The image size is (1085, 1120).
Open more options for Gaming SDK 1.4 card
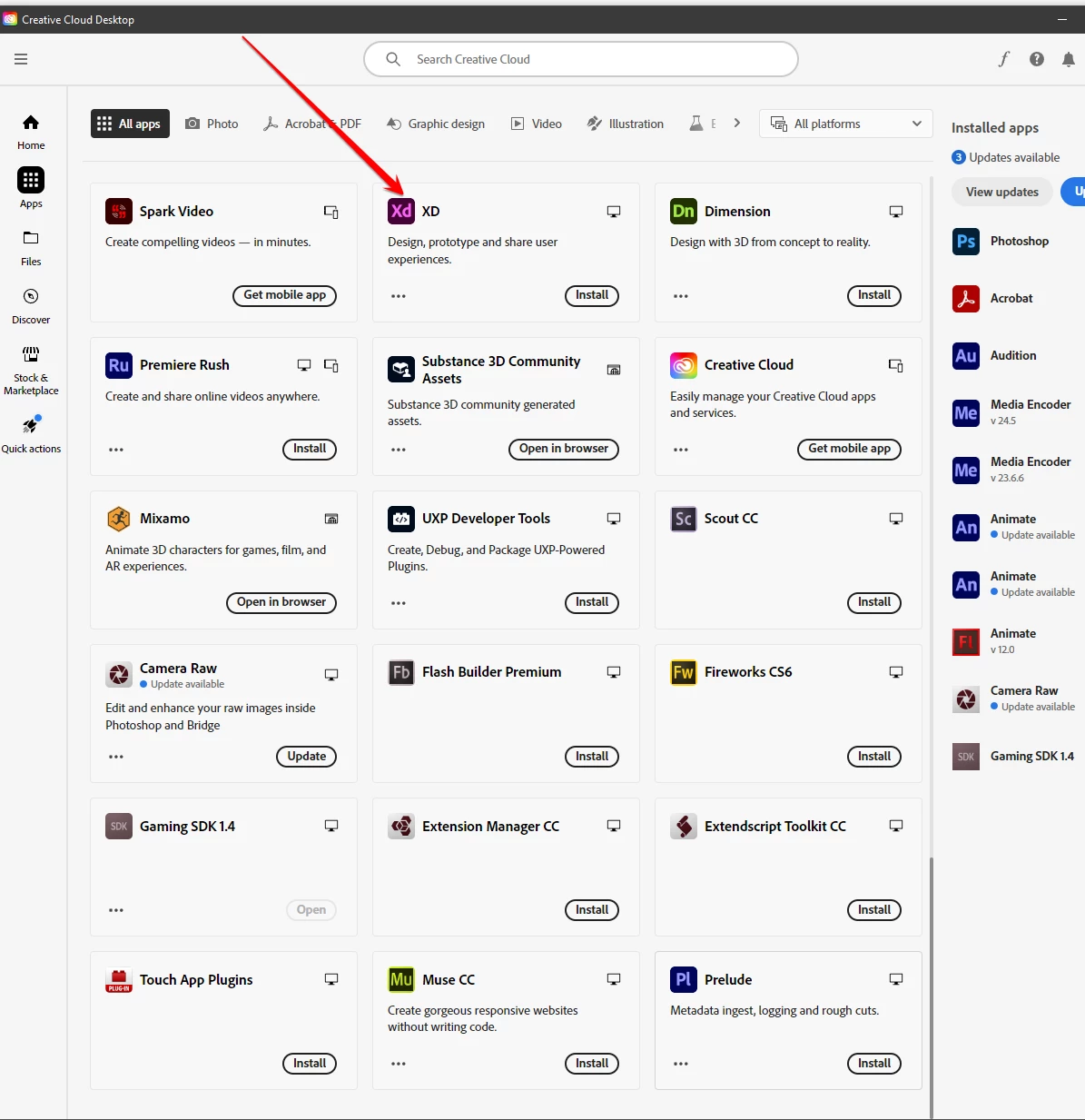click(116, 910)
